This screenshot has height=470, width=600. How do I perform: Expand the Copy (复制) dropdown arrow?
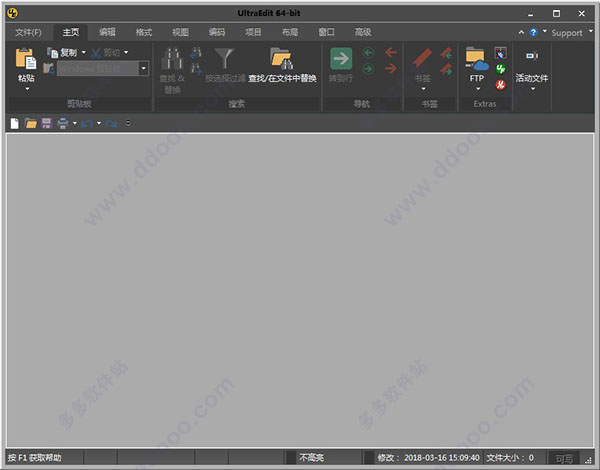pyautogui.click(x=83, y=52)
